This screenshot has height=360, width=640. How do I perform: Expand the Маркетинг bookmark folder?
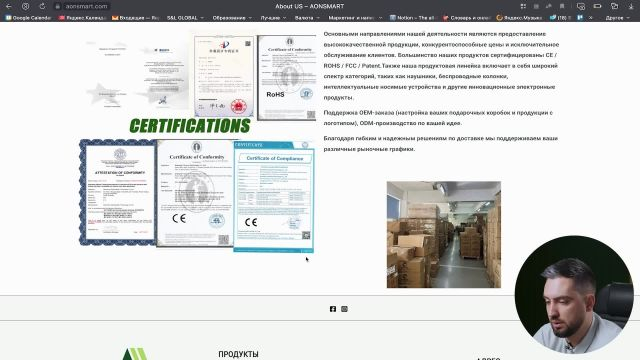(355, 18)
